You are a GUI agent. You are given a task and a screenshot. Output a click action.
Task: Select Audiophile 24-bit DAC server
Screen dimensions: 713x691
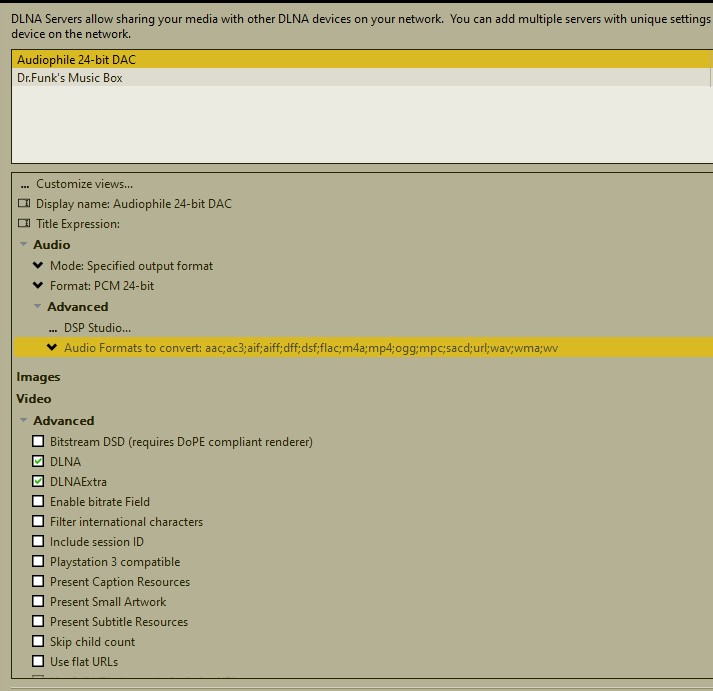[76, 60]
